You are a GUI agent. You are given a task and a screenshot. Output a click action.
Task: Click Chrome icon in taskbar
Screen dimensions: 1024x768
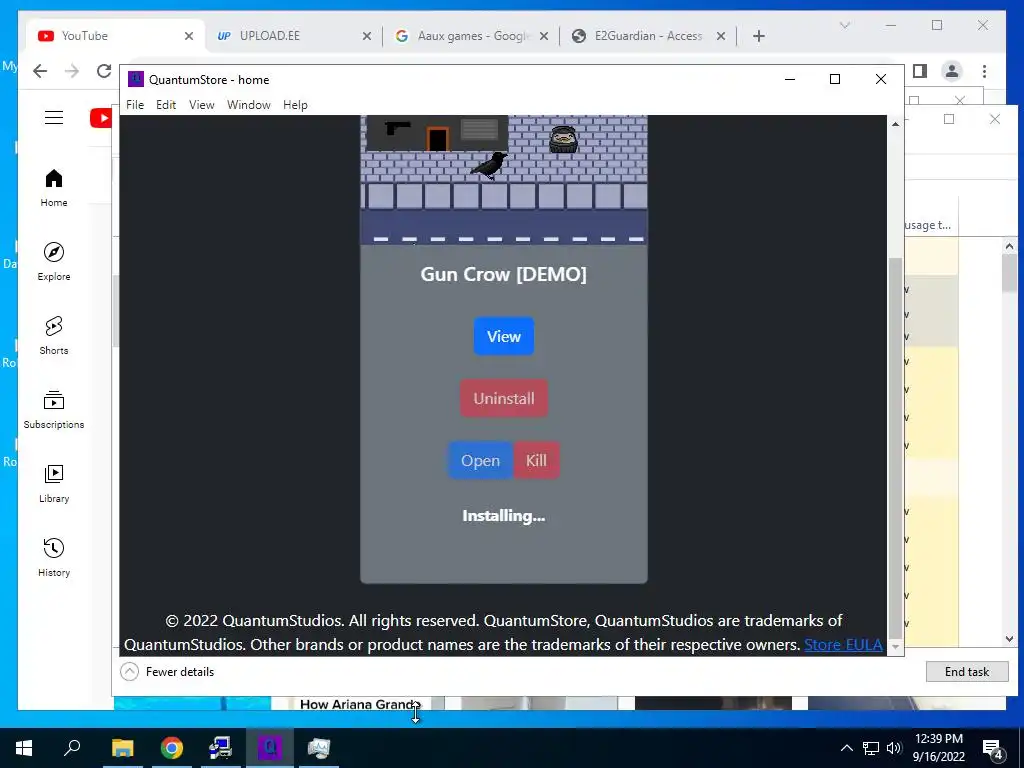tap(172, 748)
